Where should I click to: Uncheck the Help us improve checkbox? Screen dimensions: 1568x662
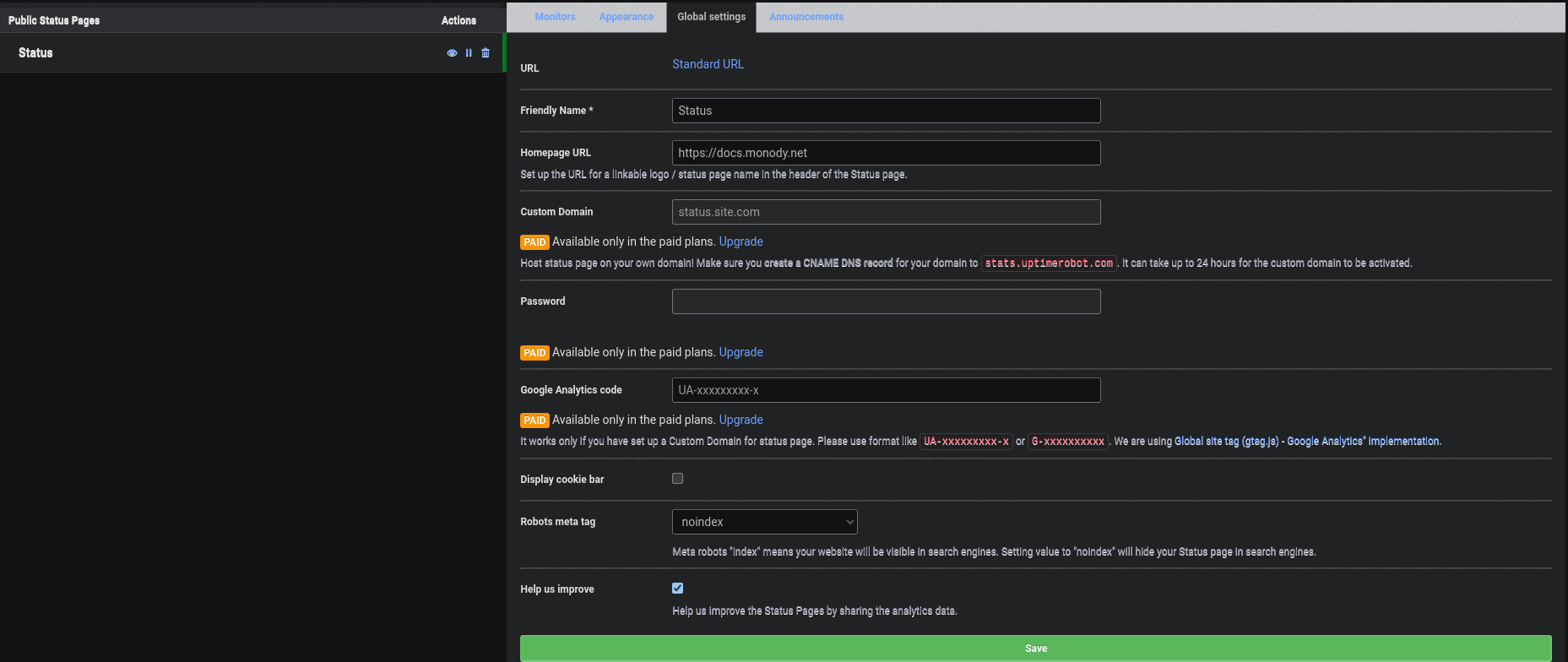tap(677, 589)
